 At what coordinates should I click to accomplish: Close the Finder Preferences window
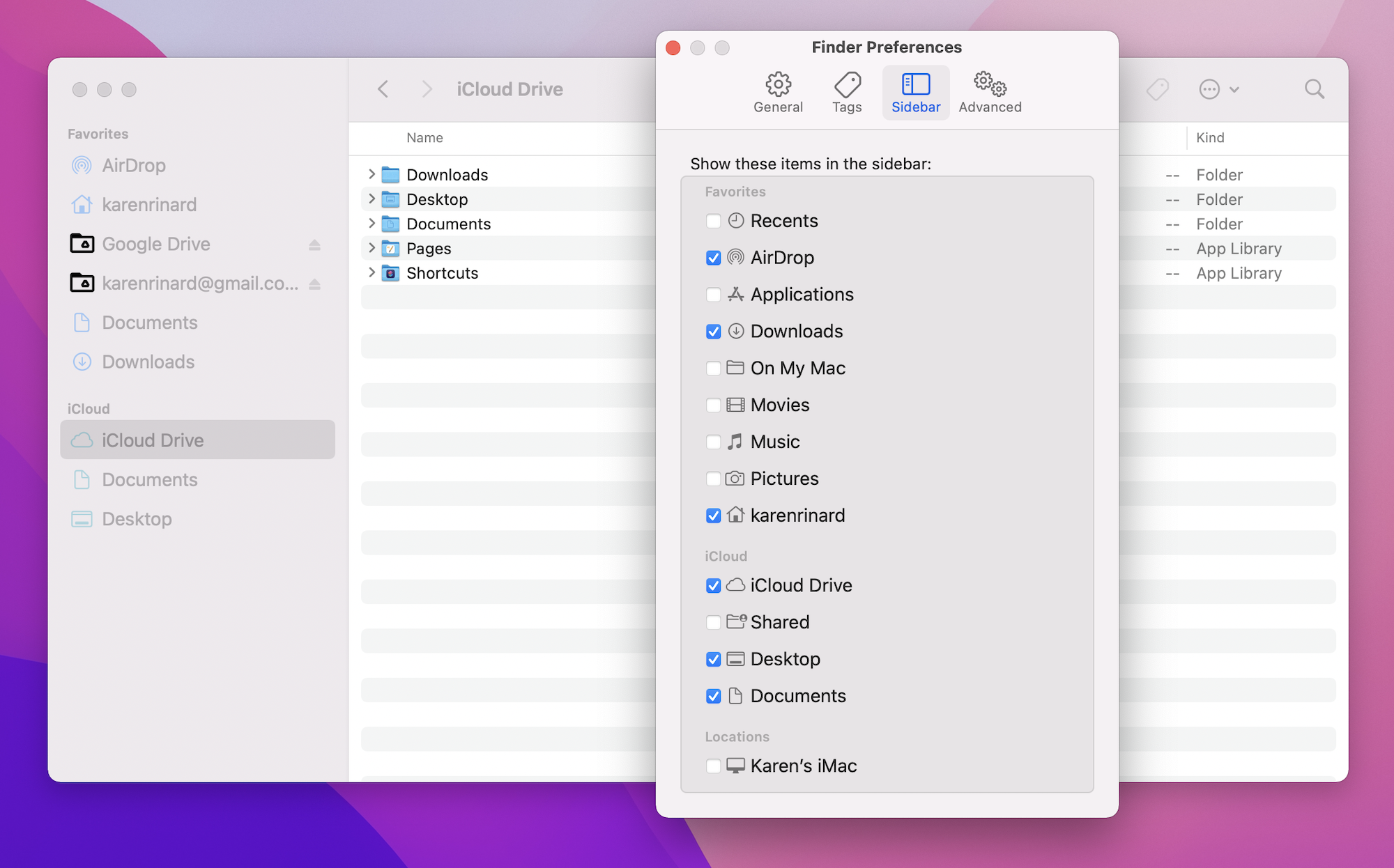pyautogui.click(x=673, y=47)
